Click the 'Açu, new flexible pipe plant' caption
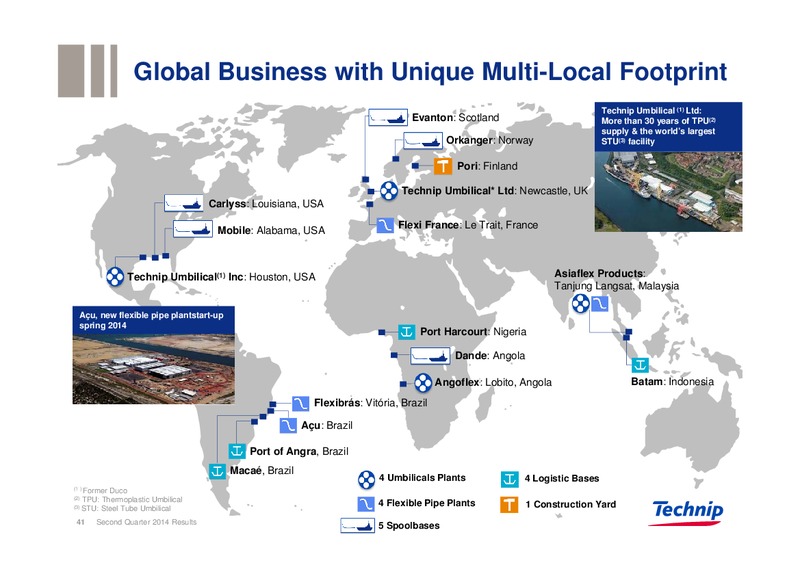The width and height of the screenshot is (800, 565). tap(154, 321)
